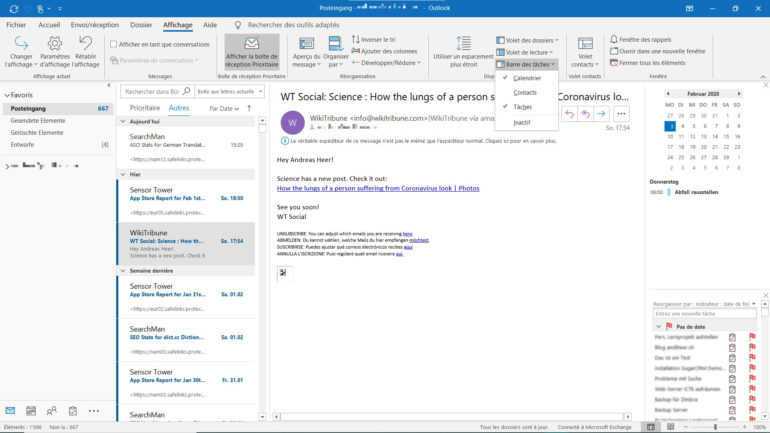
Task: Mark Backup für Zimbra task complete
Action: point(732,400)
